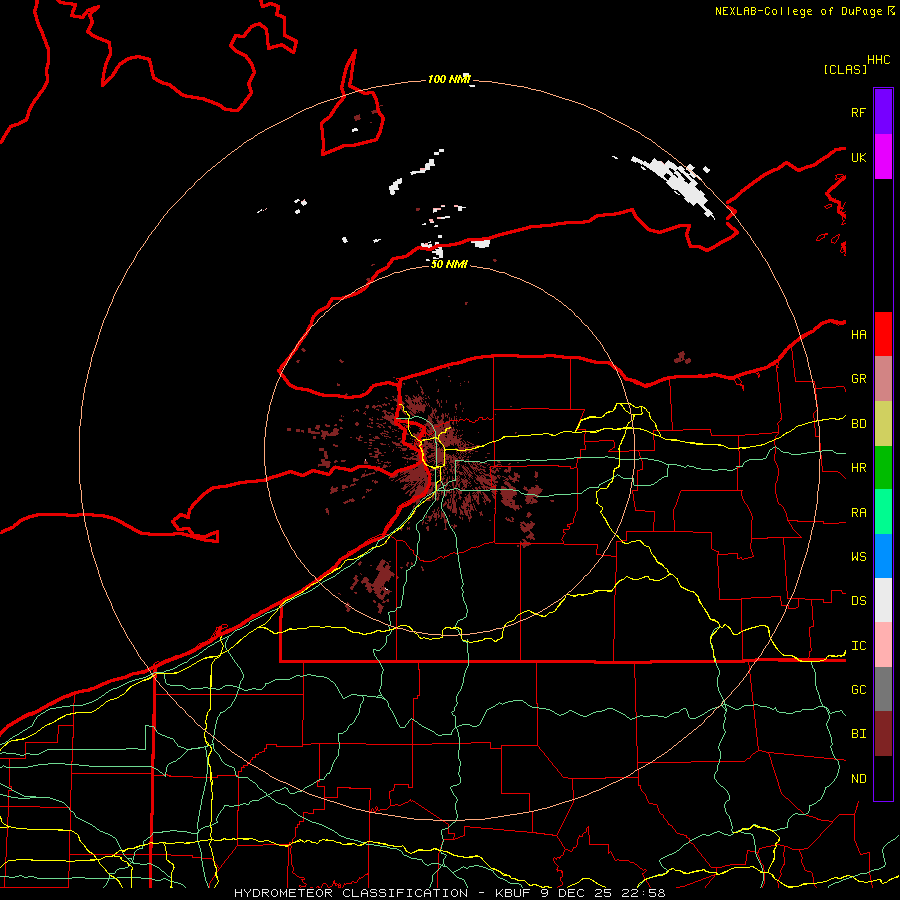900x900 pixels.
Task: Click the "RA" legend label
Action: (858, 513)
